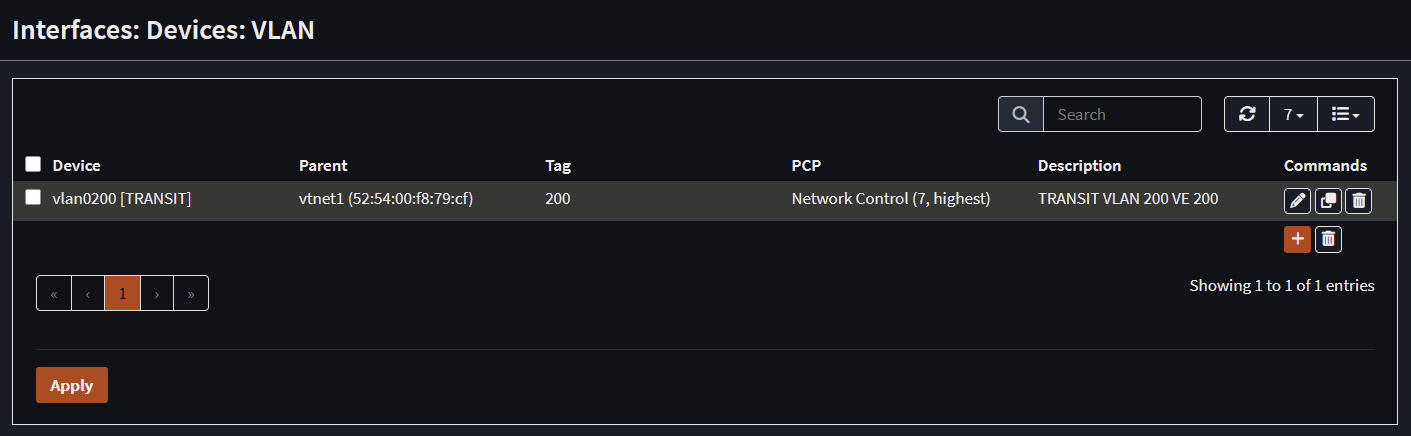The height and width of the screenshot is (436, 1411).
Task: Delete the vlan0200 row using trash icon
Action: (1358, 201)
